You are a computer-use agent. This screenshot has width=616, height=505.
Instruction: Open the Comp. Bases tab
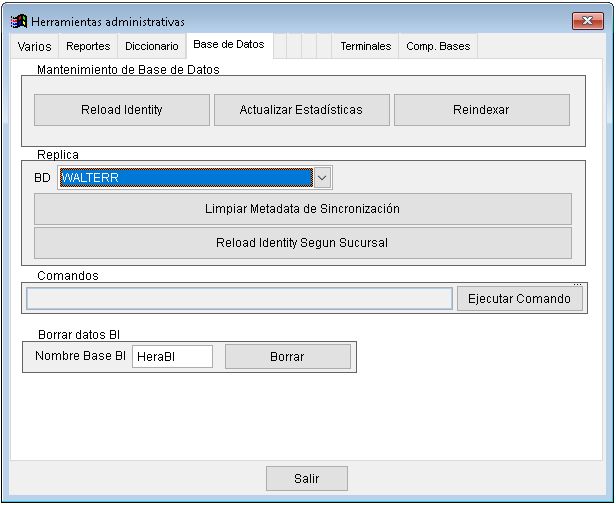point(438,46)
